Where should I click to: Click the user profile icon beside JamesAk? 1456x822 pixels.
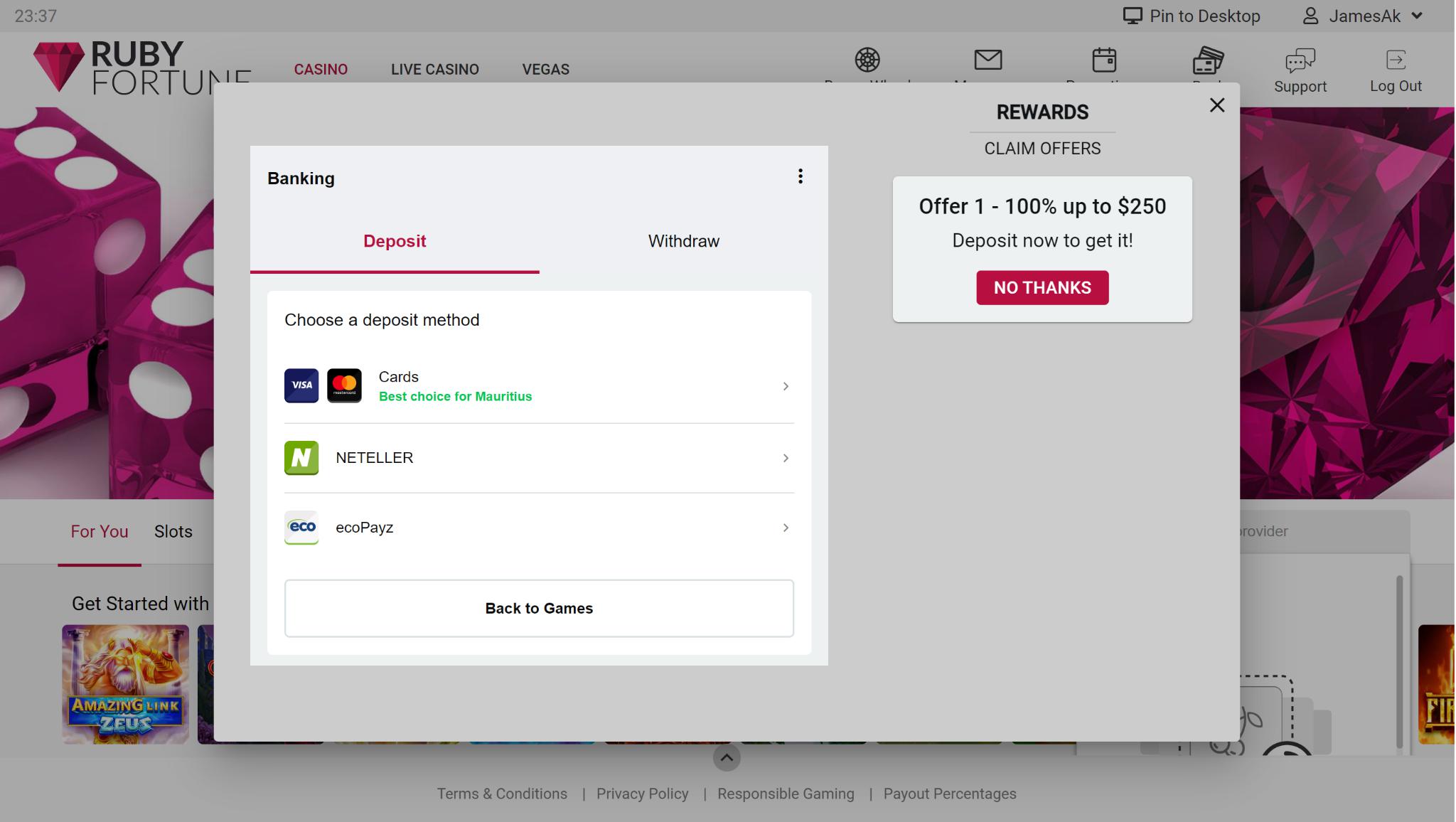point(1310,16)
